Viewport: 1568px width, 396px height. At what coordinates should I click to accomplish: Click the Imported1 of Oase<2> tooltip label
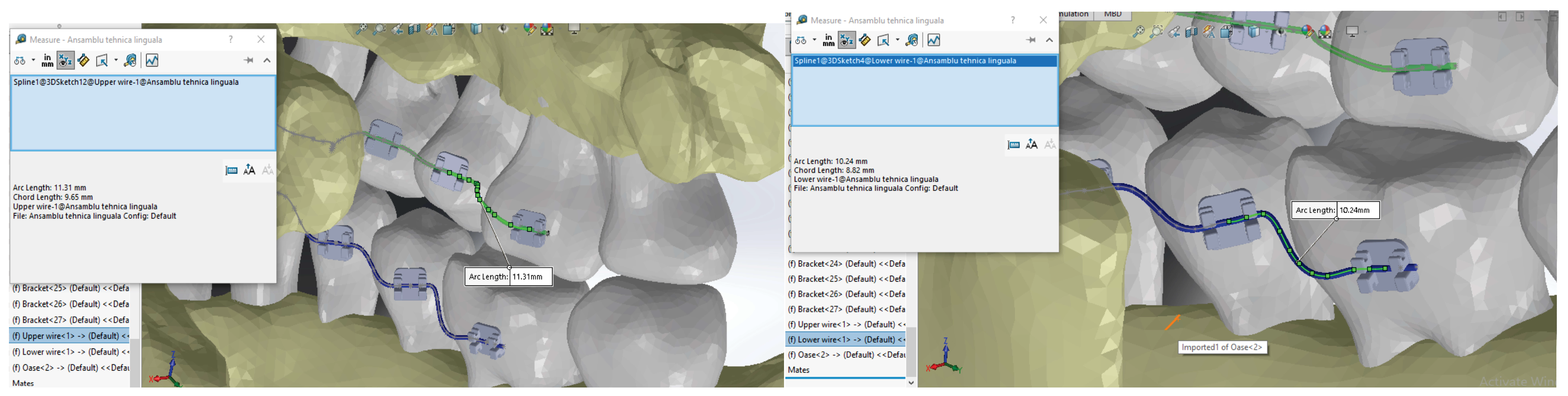tap(1222, 347)
